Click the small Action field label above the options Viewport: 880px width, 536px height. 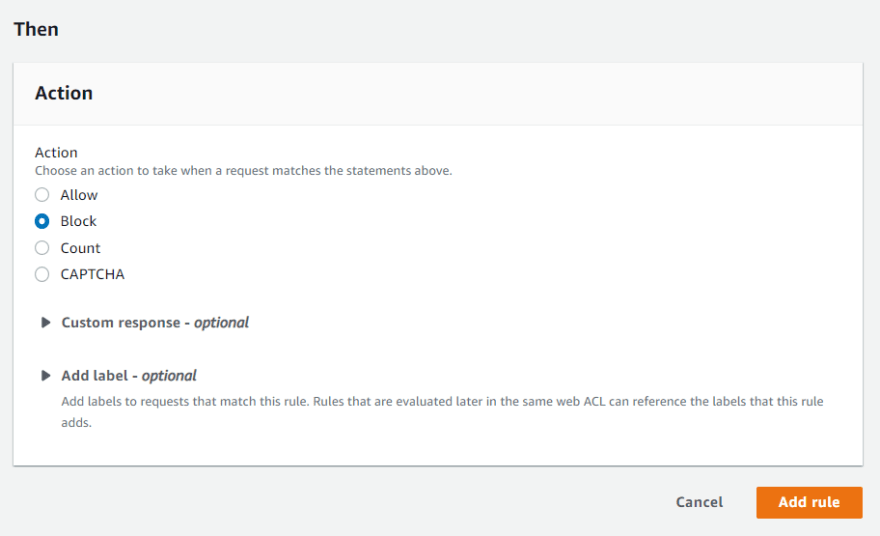click(x=56, y=152)
